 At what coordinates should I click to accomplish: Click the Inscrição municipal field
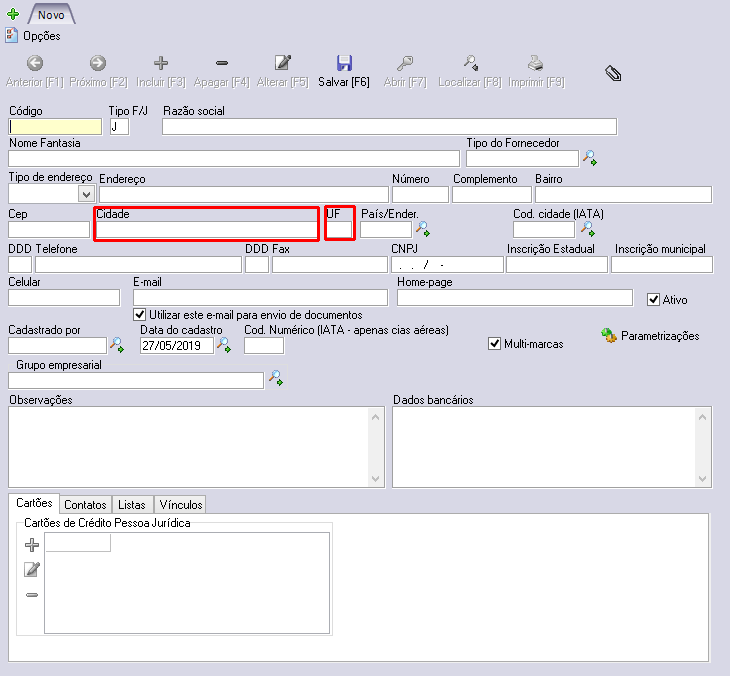coord(662,264)
